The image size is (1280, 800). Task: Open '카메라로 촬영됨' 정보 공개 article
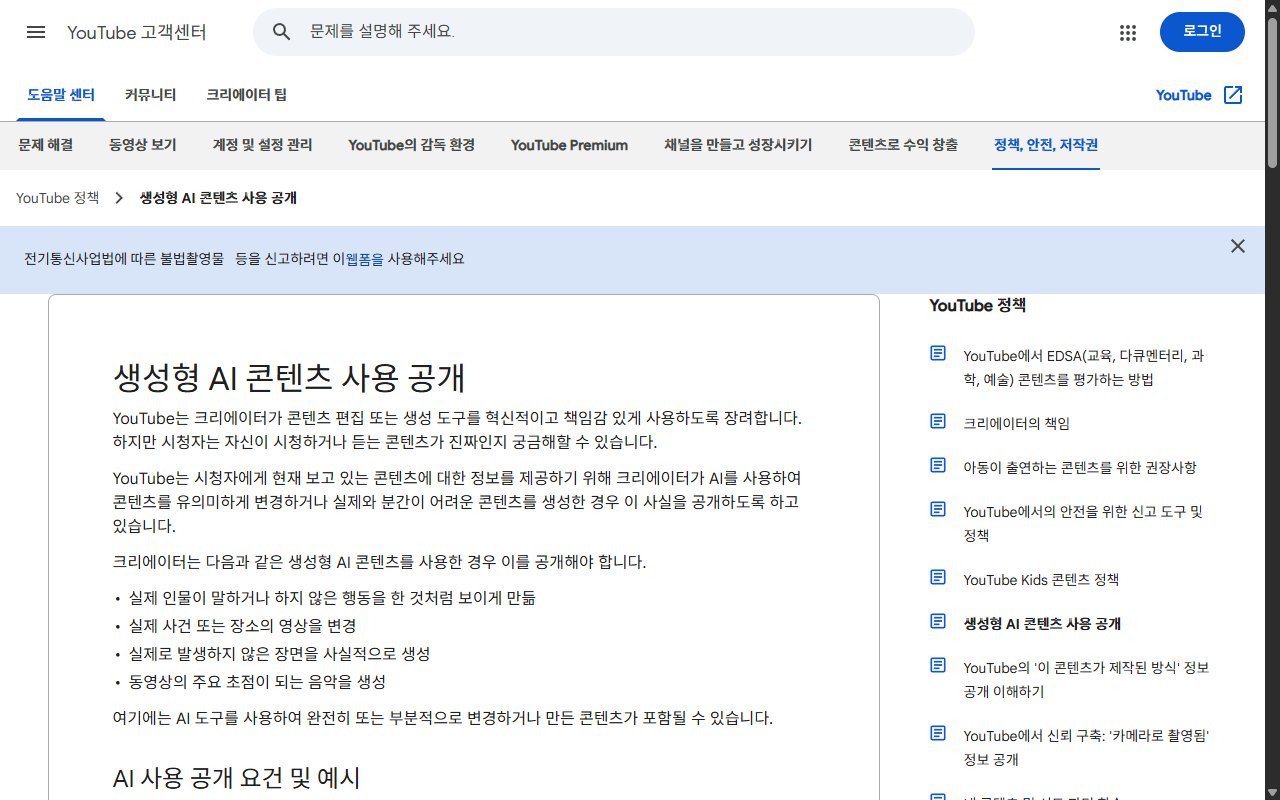coord(1087,748)
